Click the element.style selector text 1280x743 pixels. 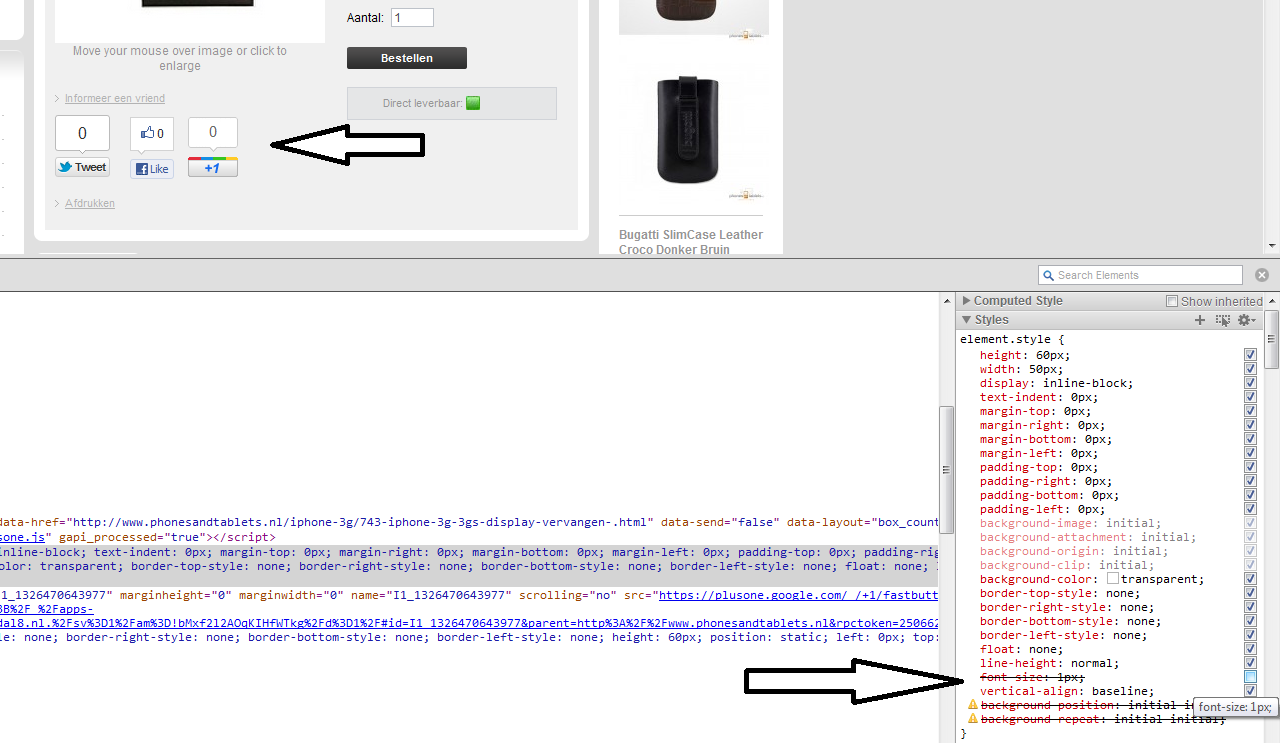1008,339
